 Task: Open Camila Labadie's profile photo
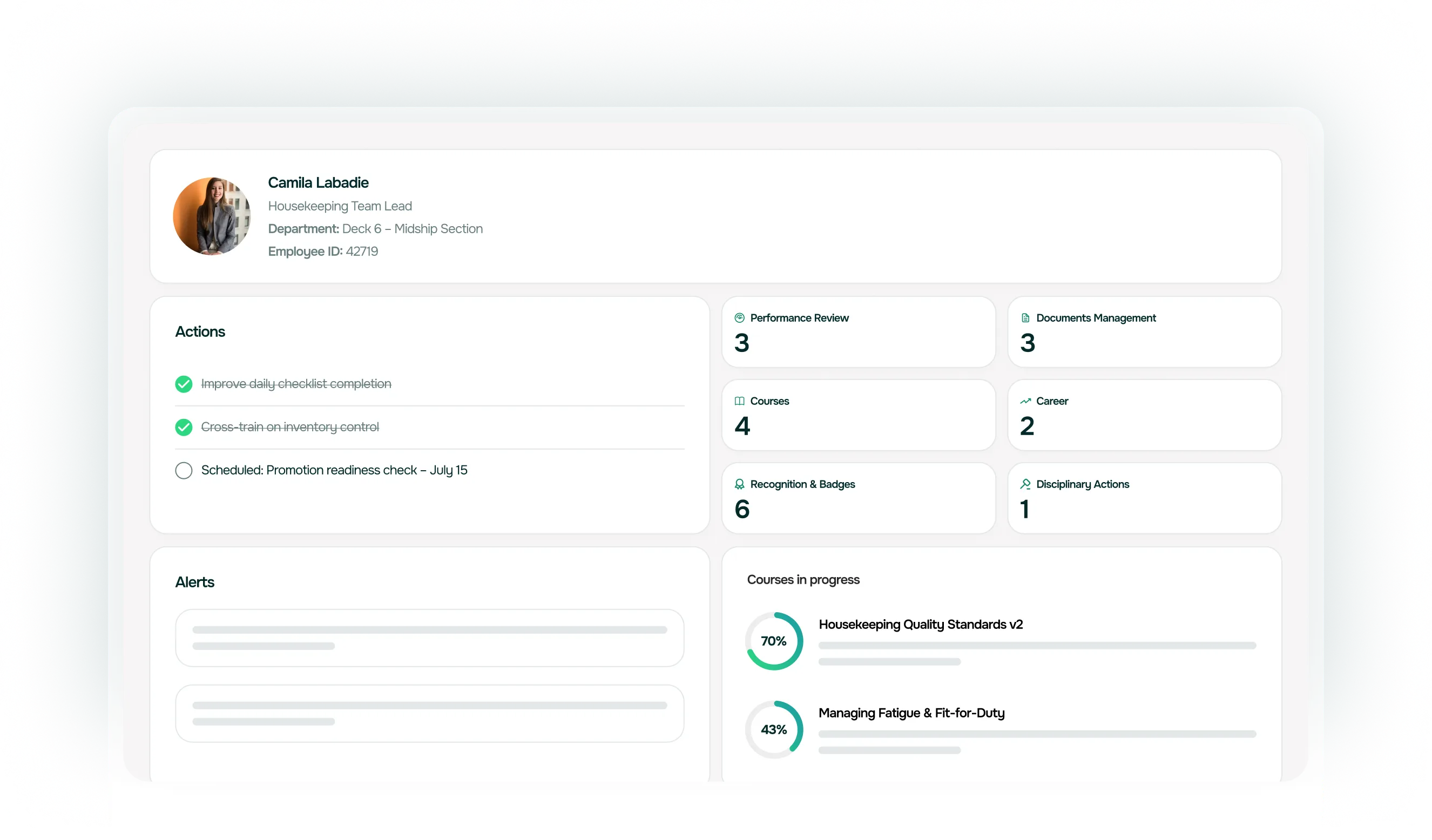coord(212,216)
